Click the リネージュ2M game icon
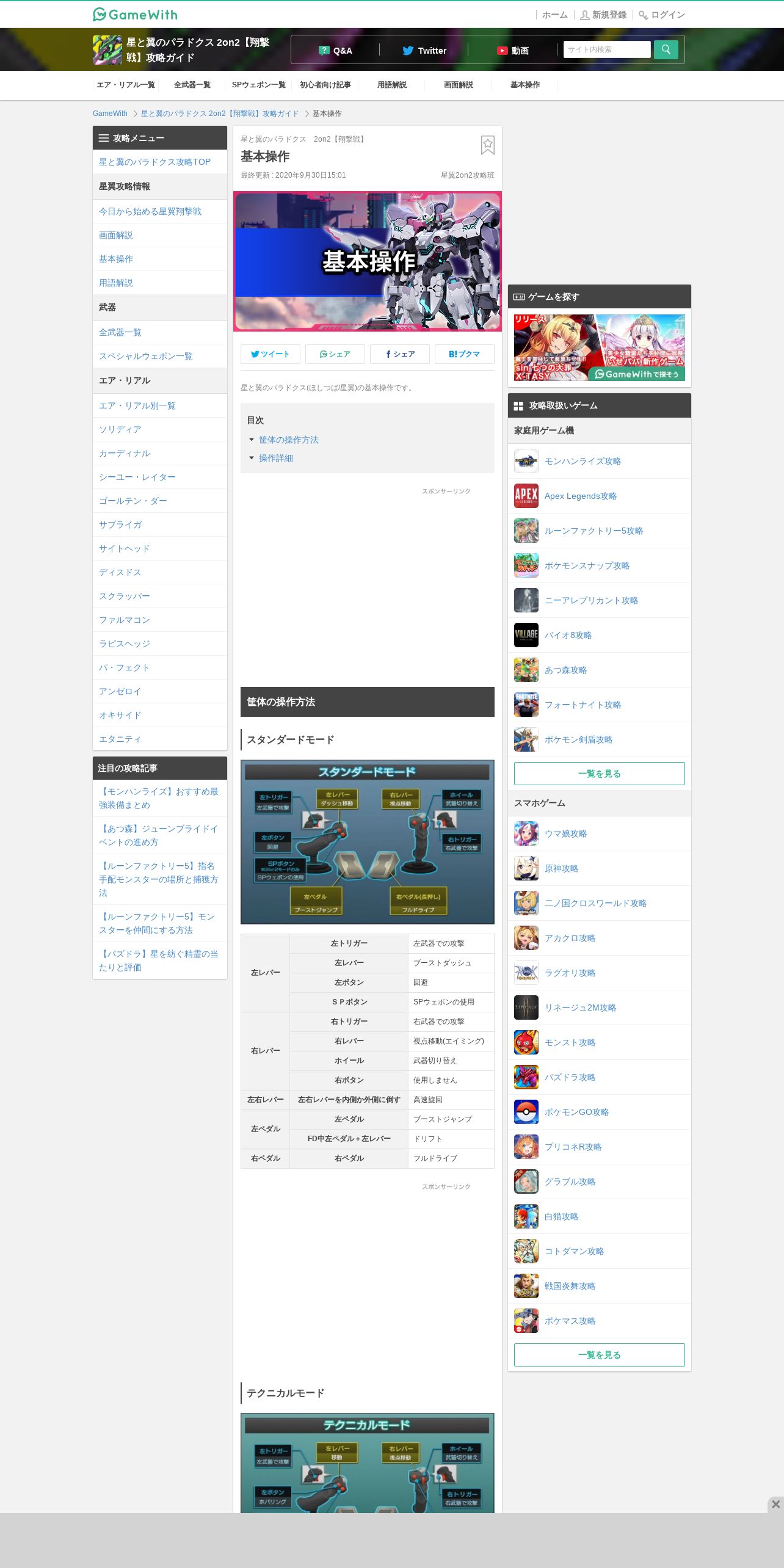Viewport: 784px width, 1568px height. (x=526, y=1007)
